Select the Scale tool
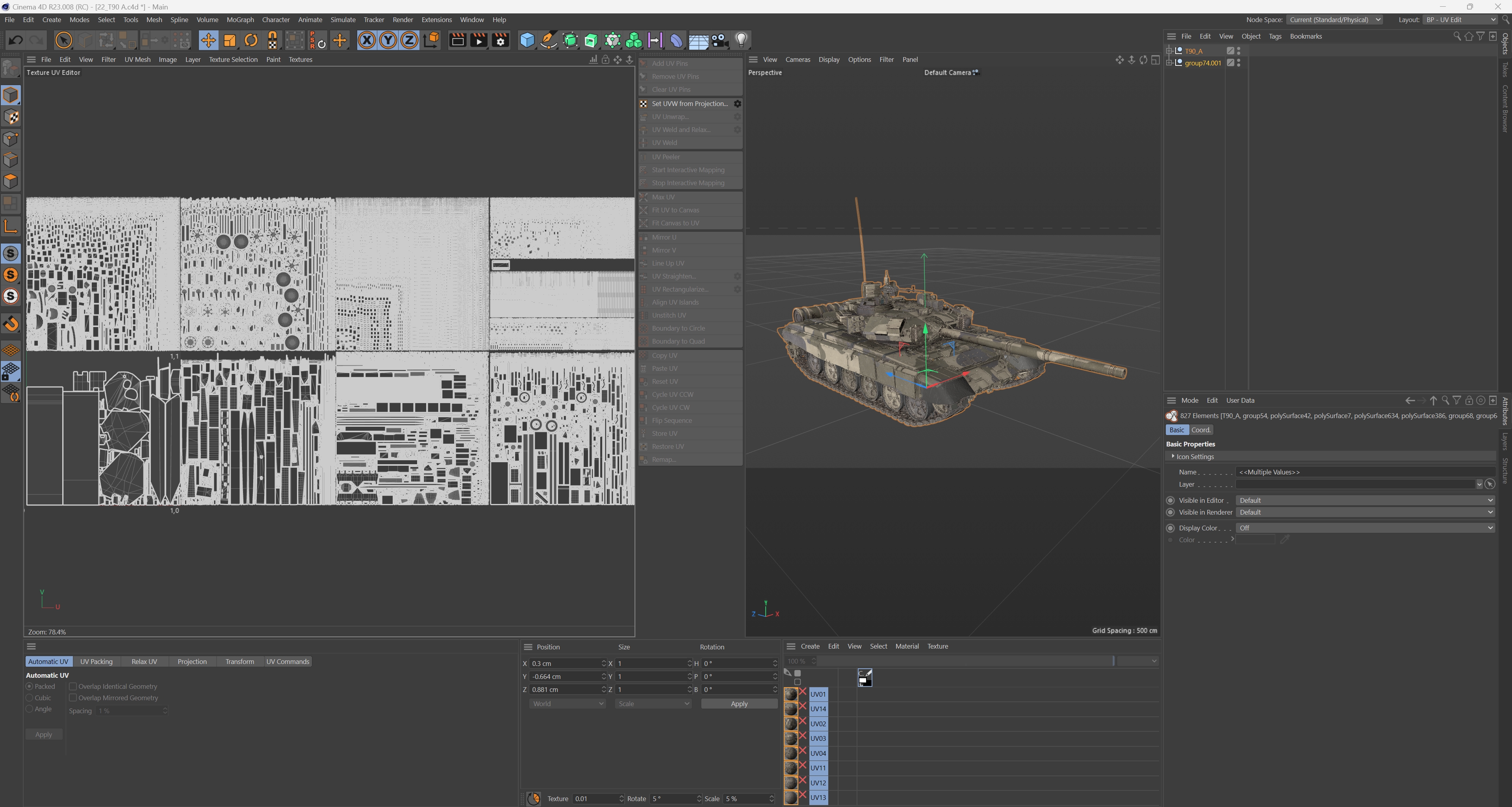 tap(230, 41)
